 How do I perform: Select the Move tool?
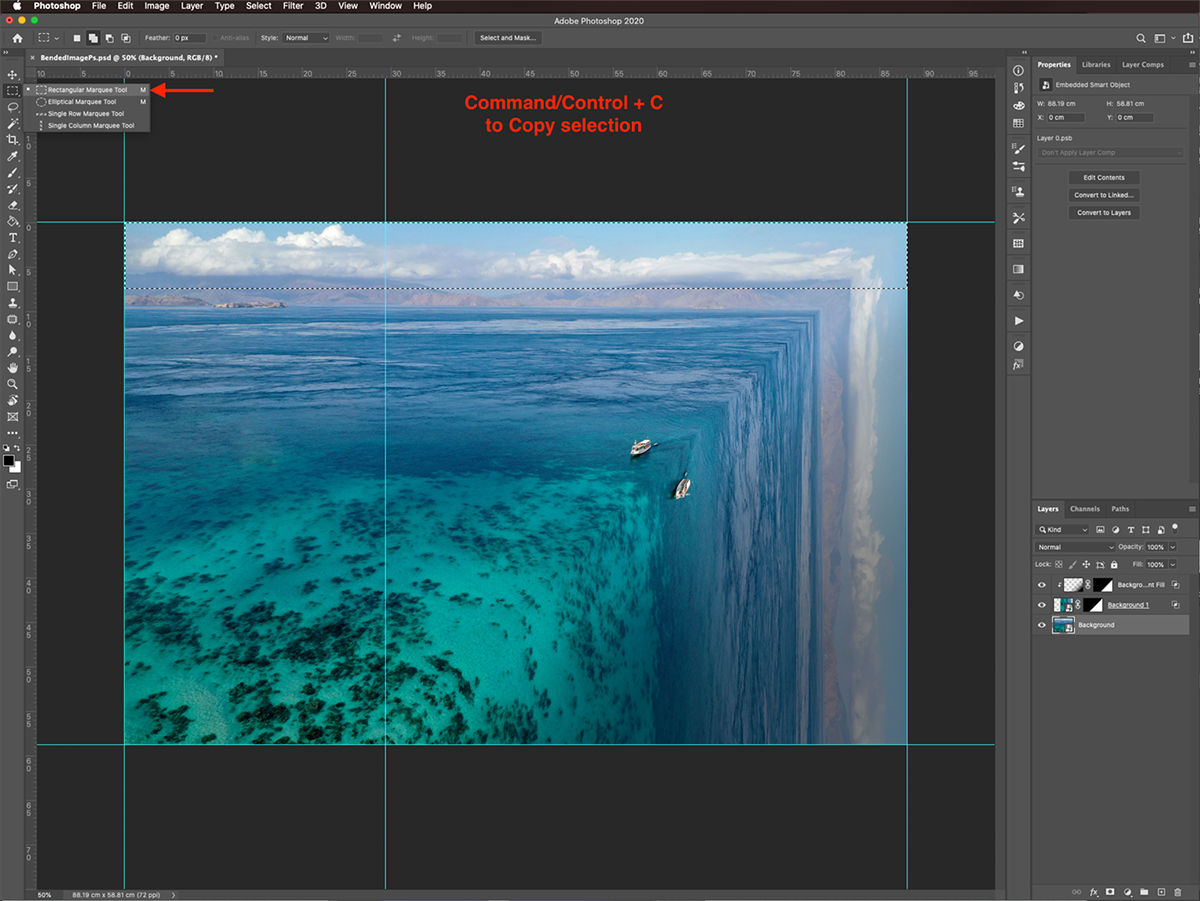pos(13,75)
